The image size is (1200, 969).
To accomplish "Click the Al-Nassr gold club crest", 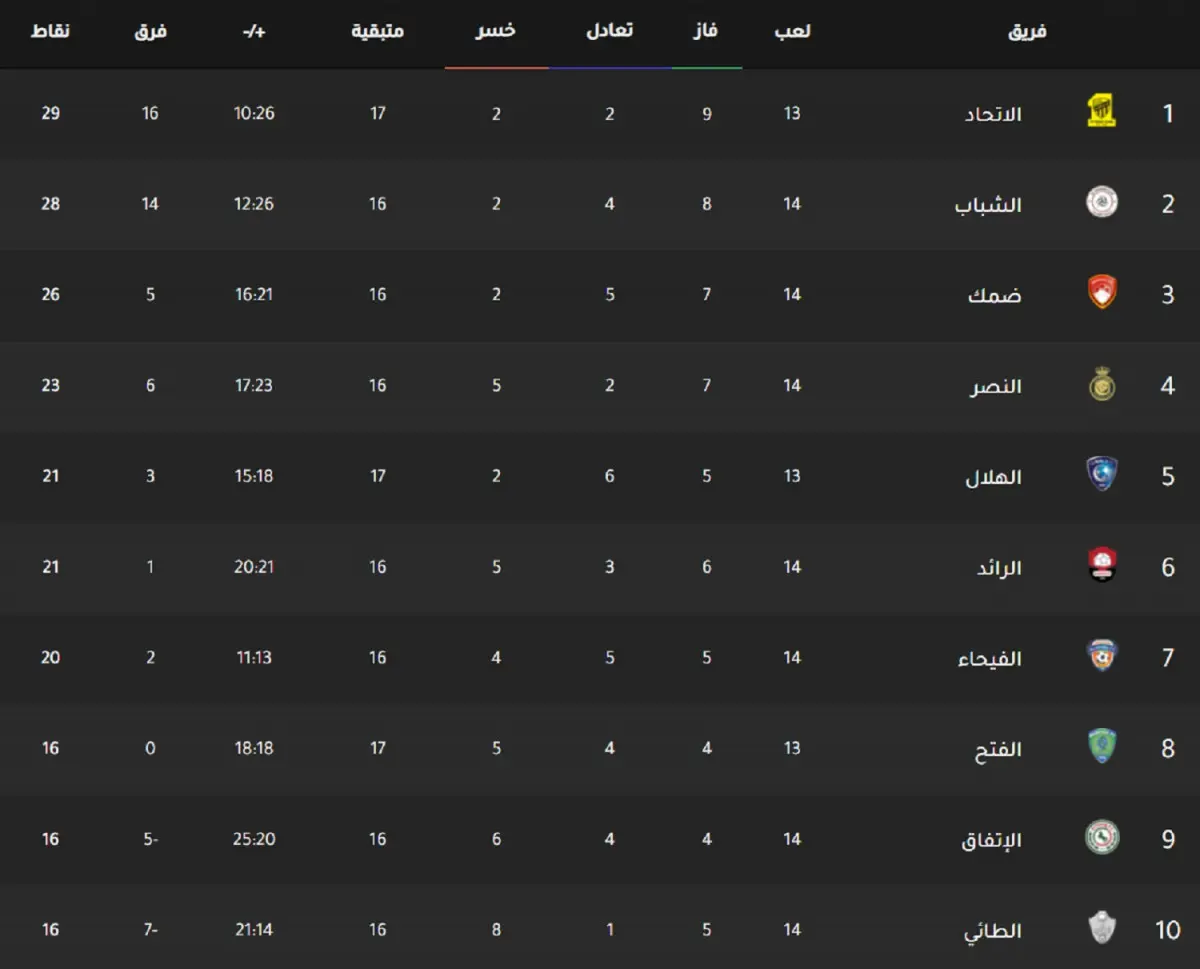I will tap(1101, 385).
